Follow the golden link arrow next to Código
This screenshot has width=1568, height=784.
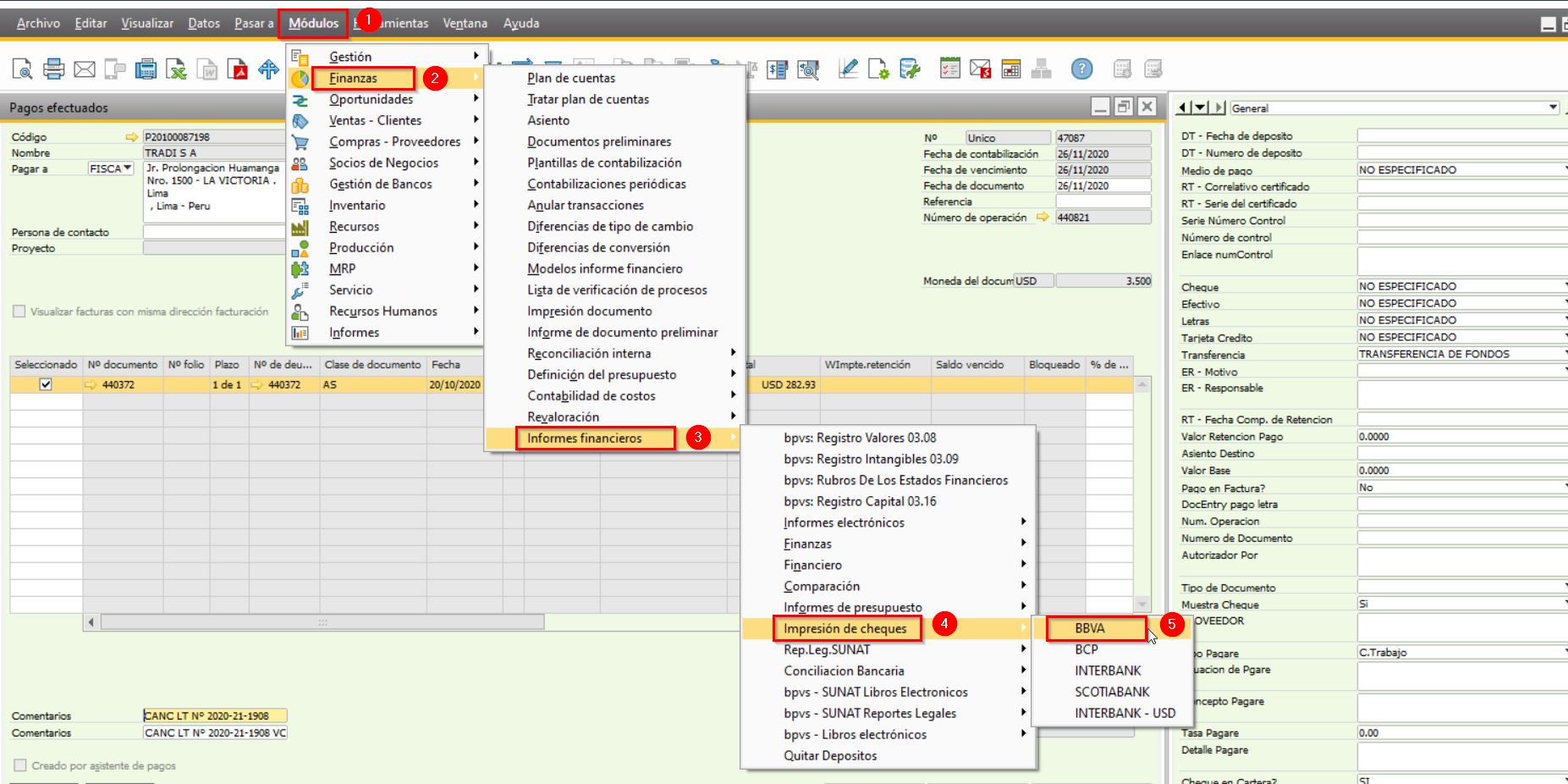click(x=131, y=137)
